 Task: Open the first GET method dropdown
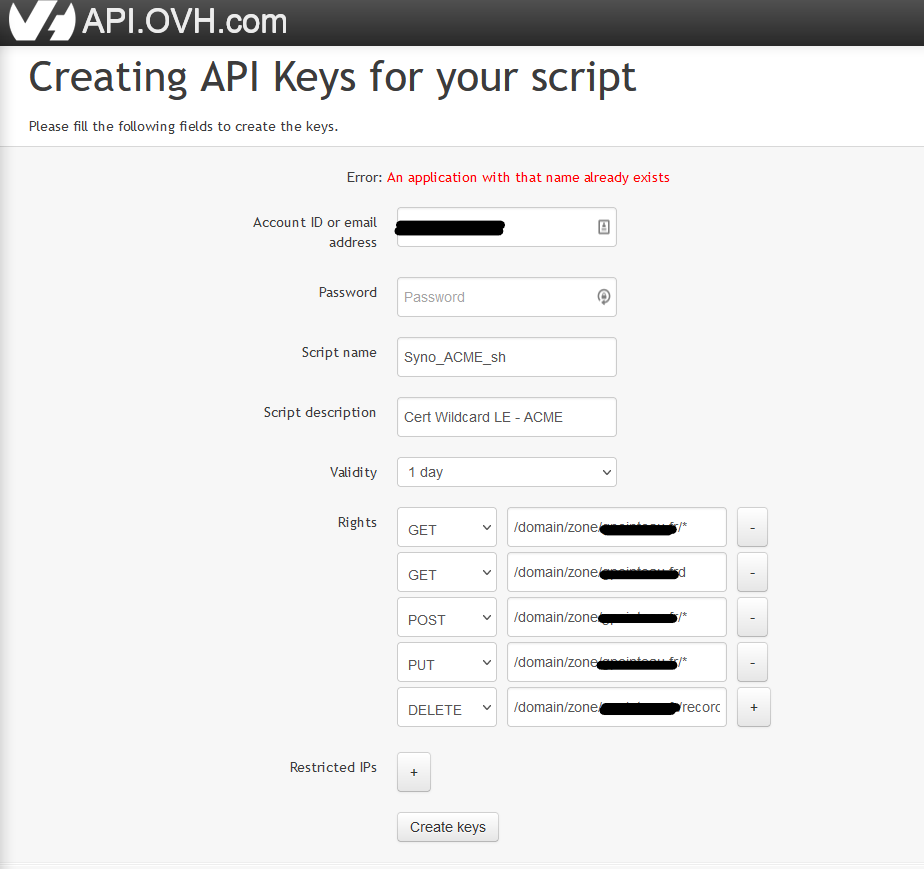pyautogui.click(x=447, y=527)
